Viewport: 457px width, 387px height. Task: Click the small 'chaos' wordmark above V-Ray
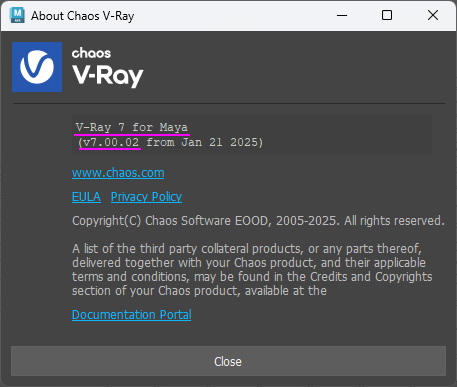(91, 53)
